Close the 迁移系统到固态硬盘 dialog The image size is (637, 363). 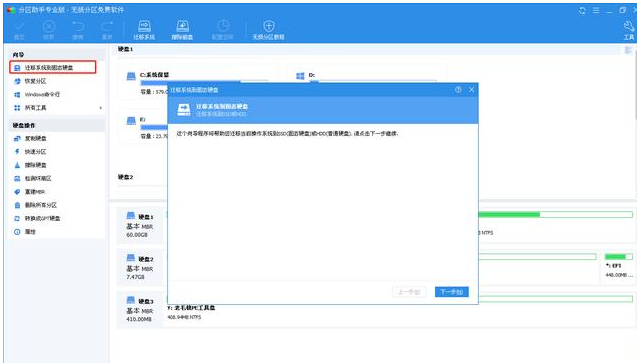[471, 90]
